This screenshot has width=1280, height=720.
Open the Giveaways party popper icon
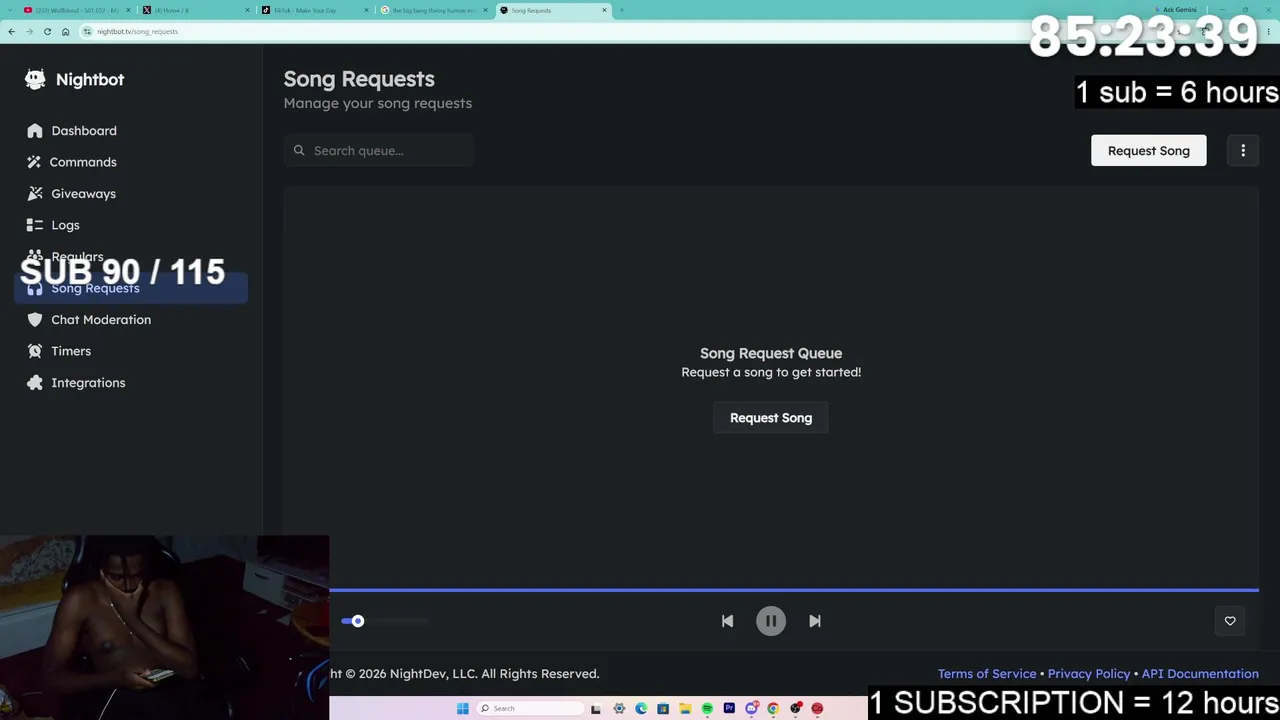(x=35, y=194)
